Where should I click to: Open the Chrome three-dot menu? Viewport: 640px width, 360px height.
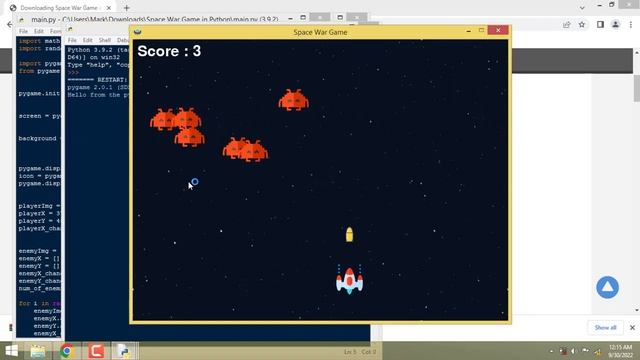pos(631,24)
